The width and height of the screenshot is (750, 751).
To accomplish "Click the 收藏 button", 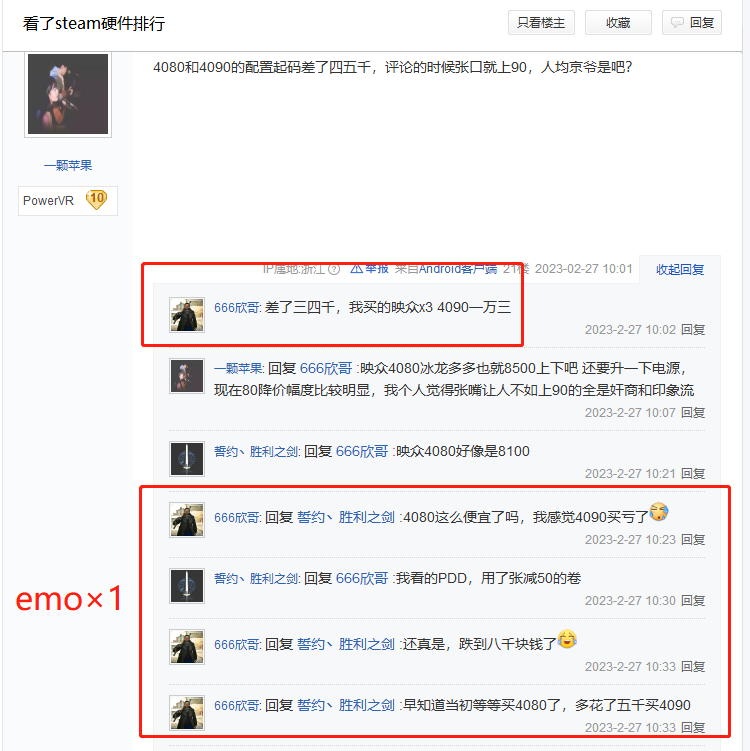I will [618, 23].
